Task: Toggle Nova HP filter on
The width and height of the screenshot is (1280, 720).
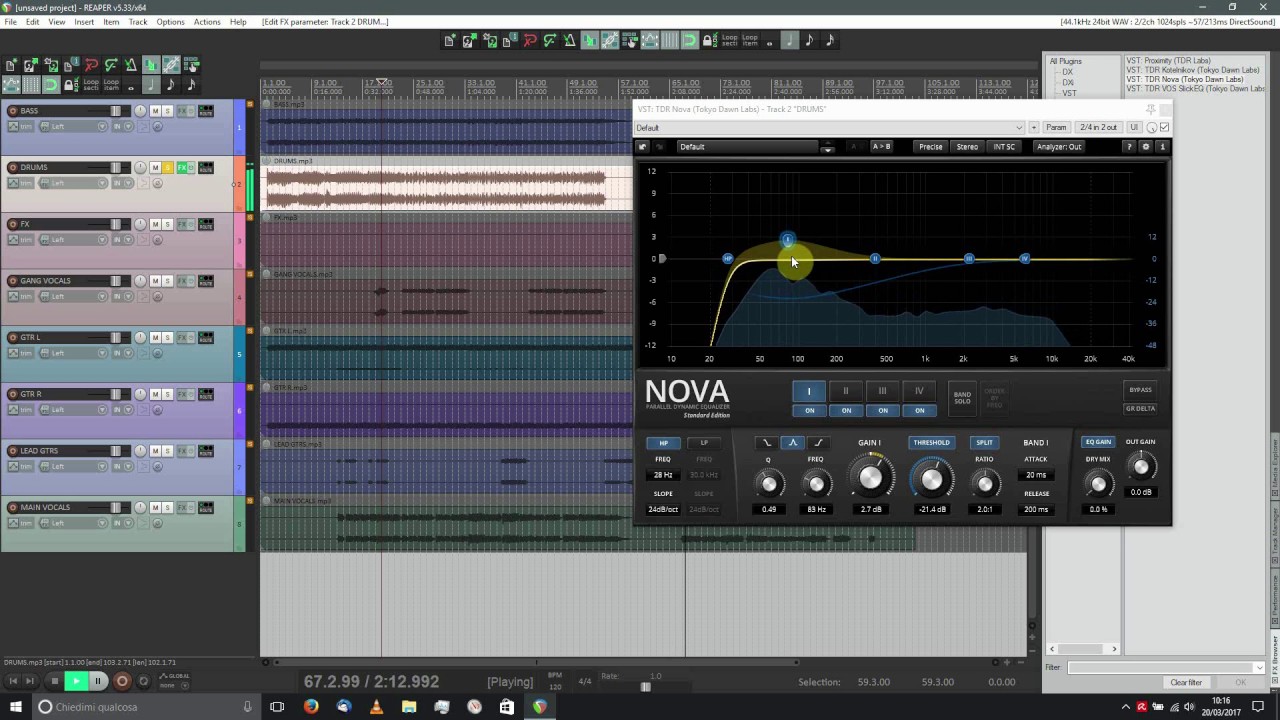Action: point(663,443)
